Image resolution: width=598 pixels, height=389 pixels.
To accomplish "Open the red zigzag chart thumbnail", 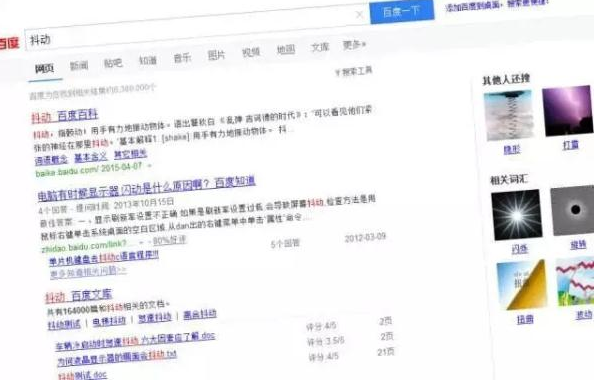I will coord(575,282).
